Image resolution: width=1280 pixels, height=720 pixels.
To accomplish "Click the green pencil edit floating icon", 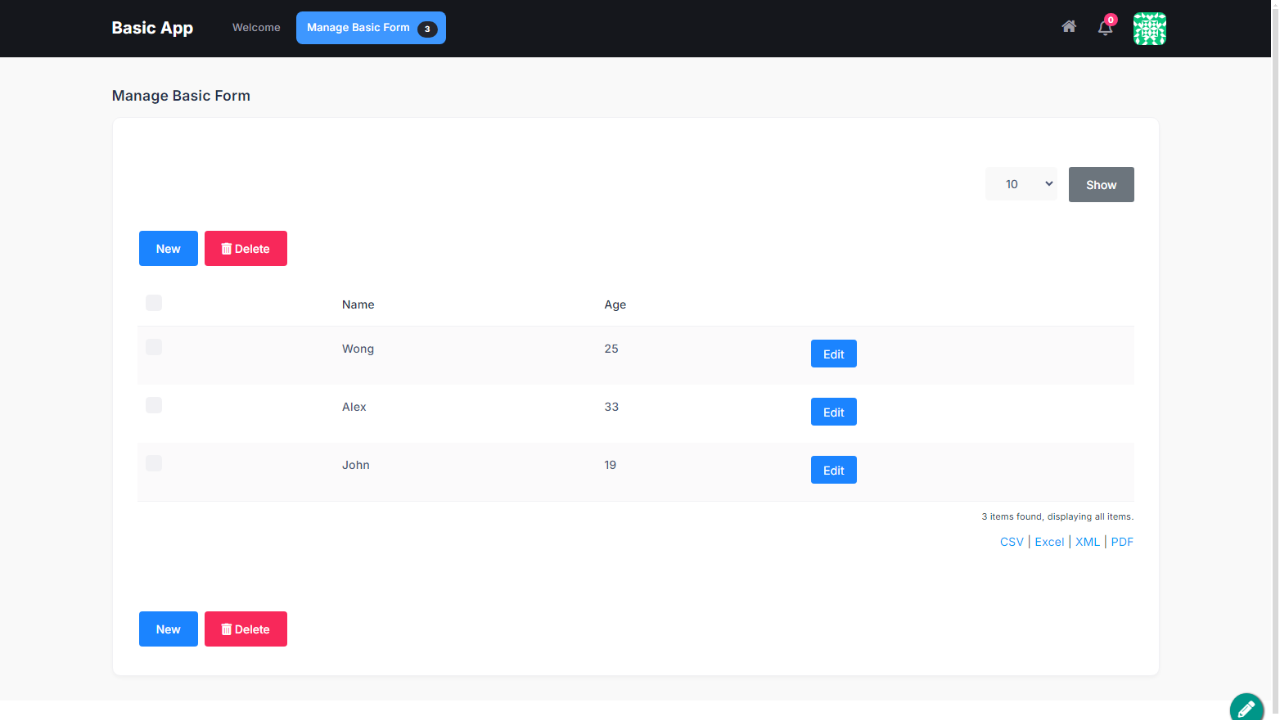I will [x=1246, y=708].
